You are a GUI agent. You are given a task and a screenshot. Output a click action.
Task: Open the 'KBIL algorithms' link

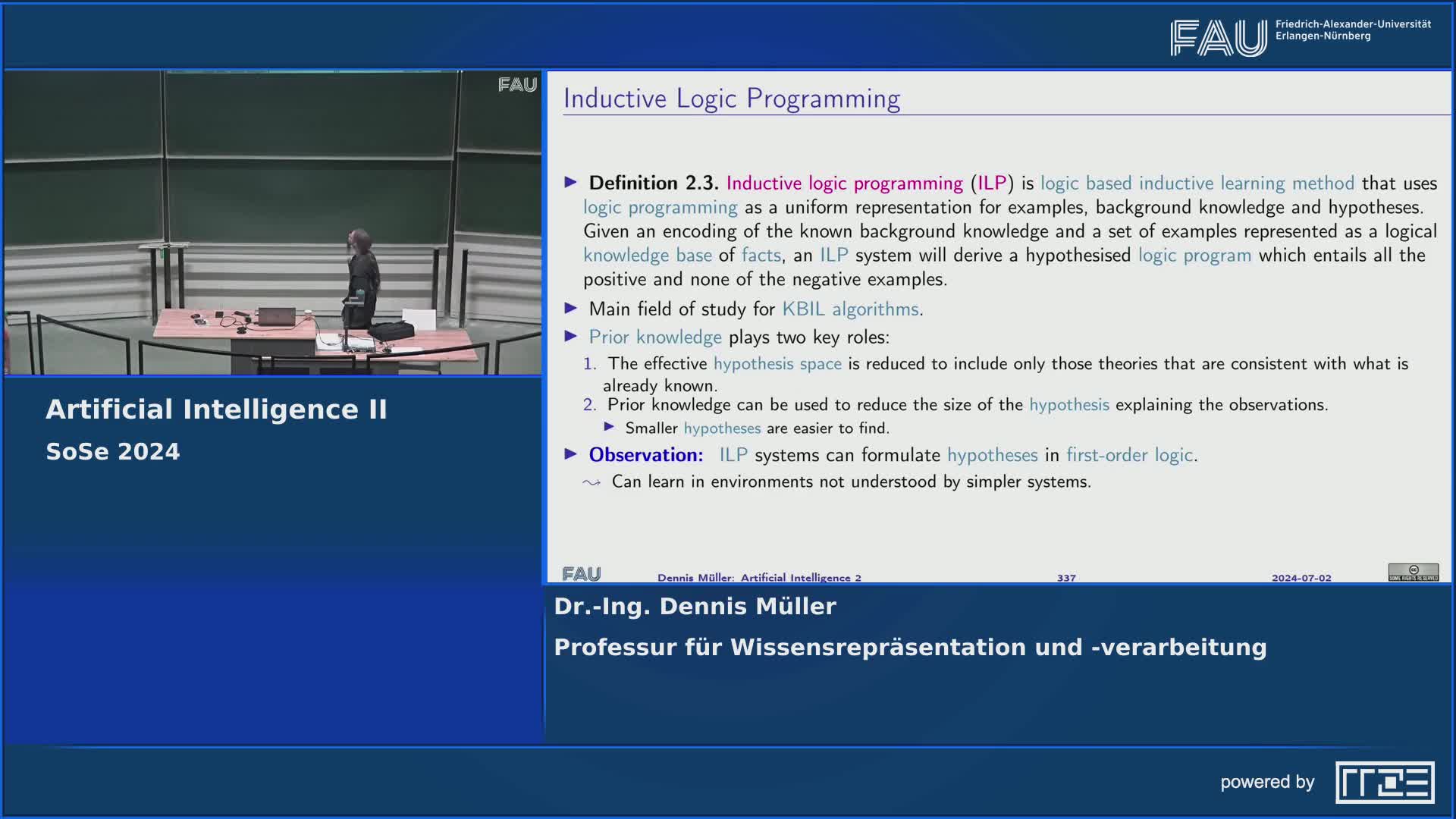(x=850, y=309)
